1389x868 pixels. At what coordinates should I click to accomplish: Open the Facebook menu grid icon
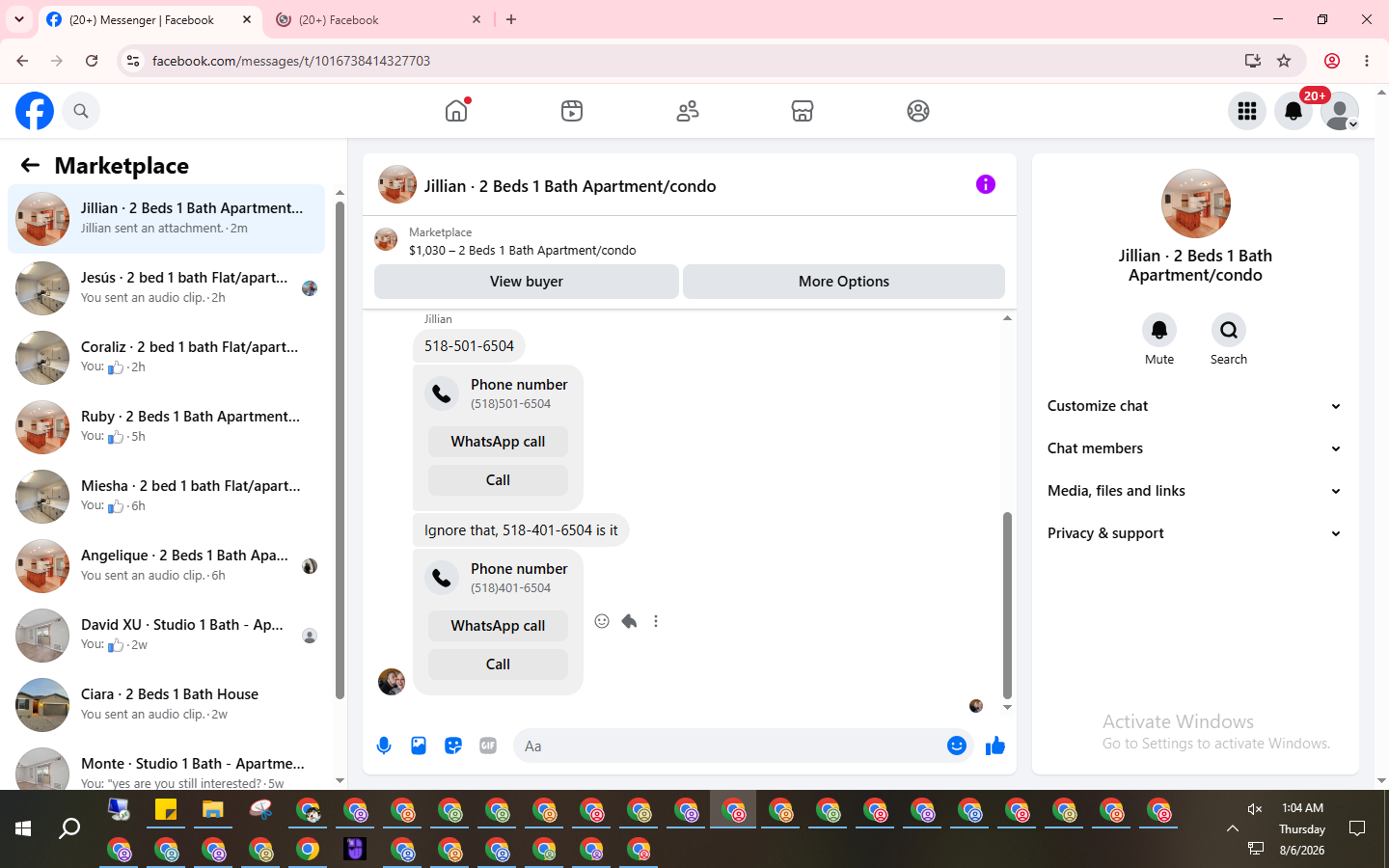click(x=1247, y=111)
